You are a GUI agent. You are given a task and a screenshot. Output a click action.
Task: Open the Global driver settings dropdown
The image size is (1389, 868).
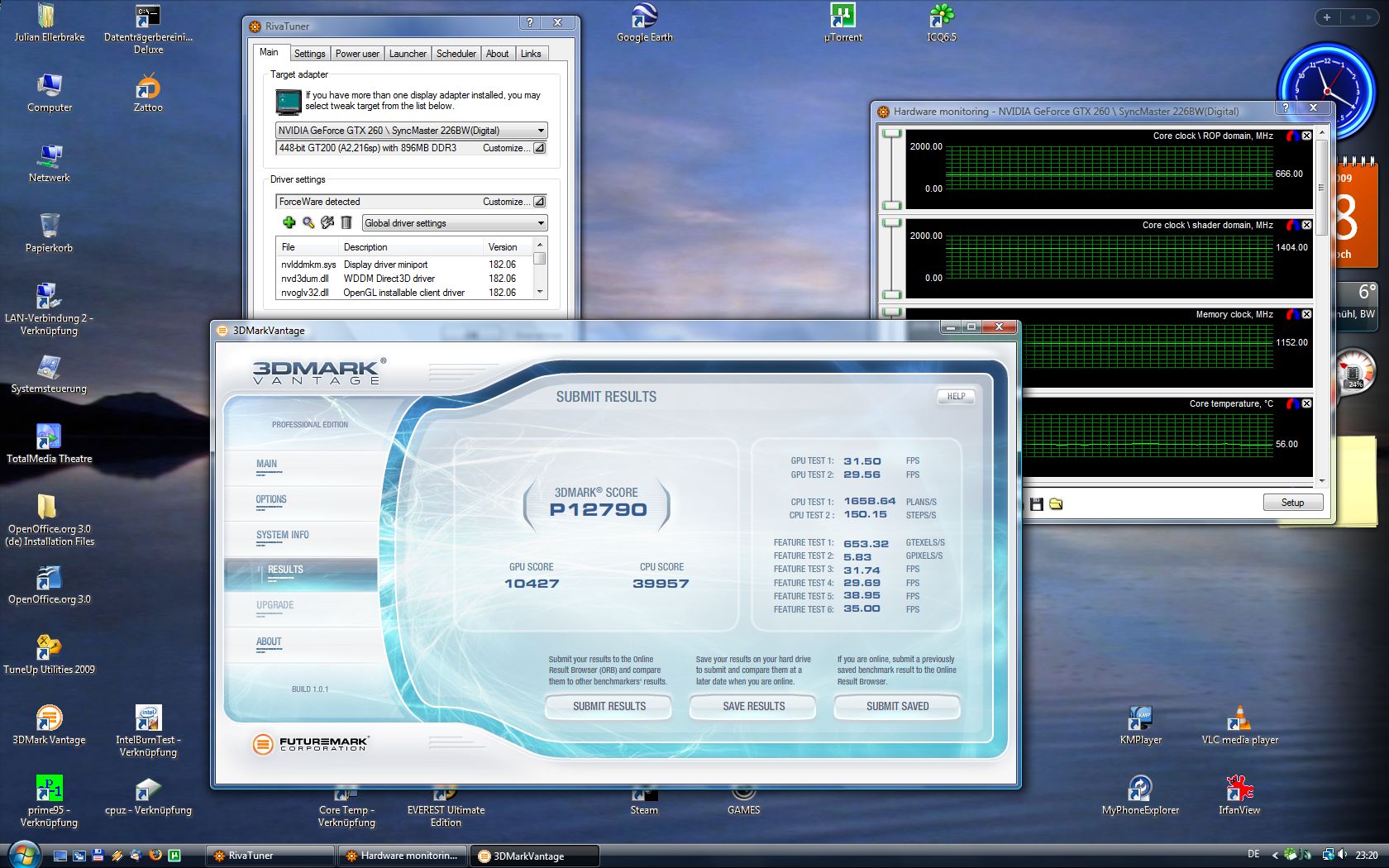pos(455,223)
